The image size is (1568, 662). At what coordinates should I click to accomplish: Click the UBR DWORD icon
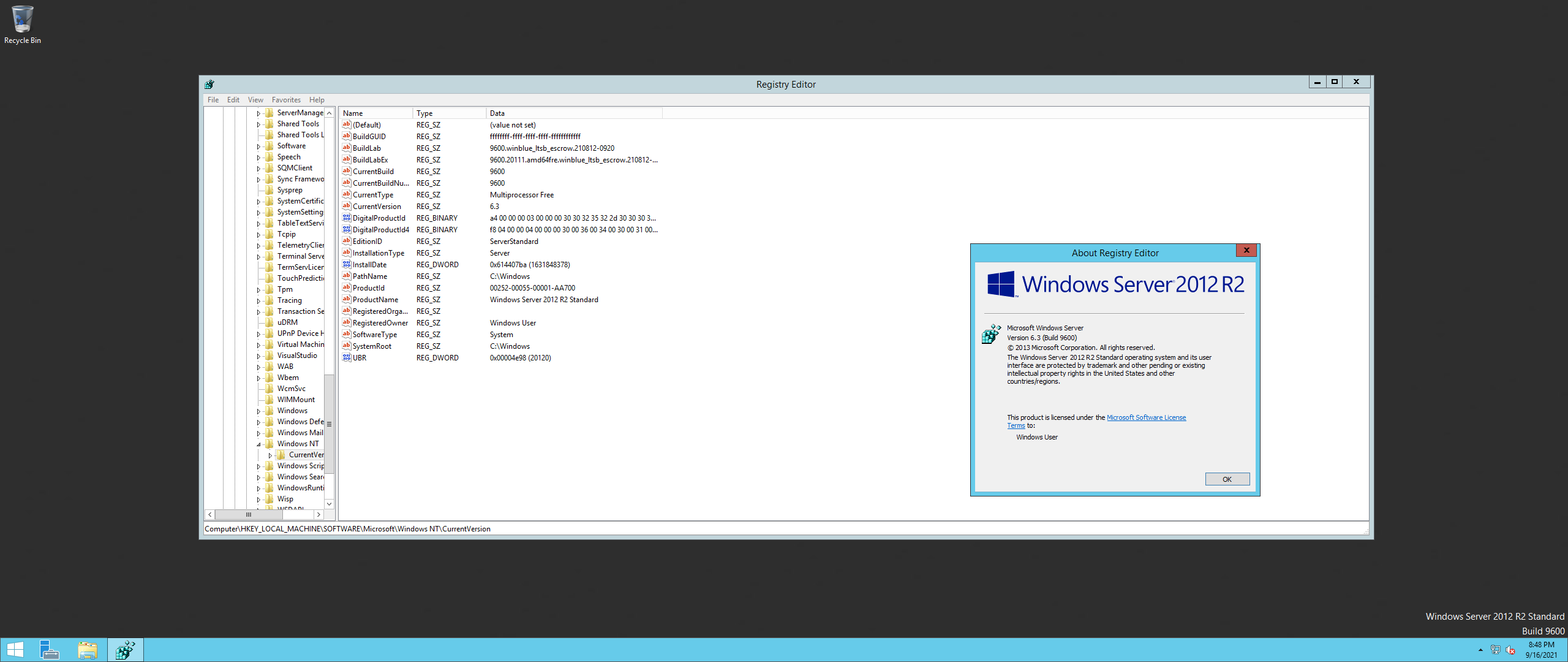pos(347,357)
